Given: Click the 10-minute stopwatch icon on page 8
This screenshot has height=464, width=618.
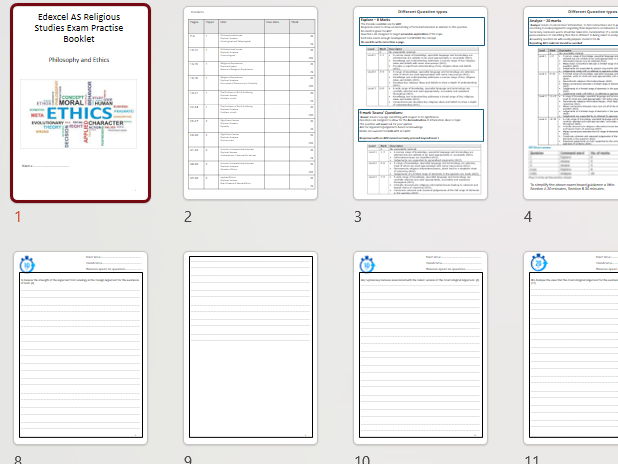Looking at the screenshot, I should [27, 264].
